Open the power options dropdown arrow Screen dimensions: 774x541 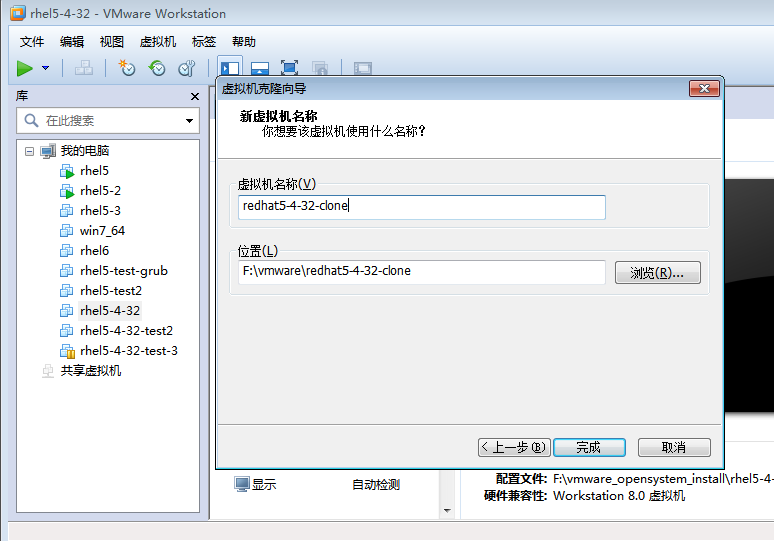click(45, 68)
